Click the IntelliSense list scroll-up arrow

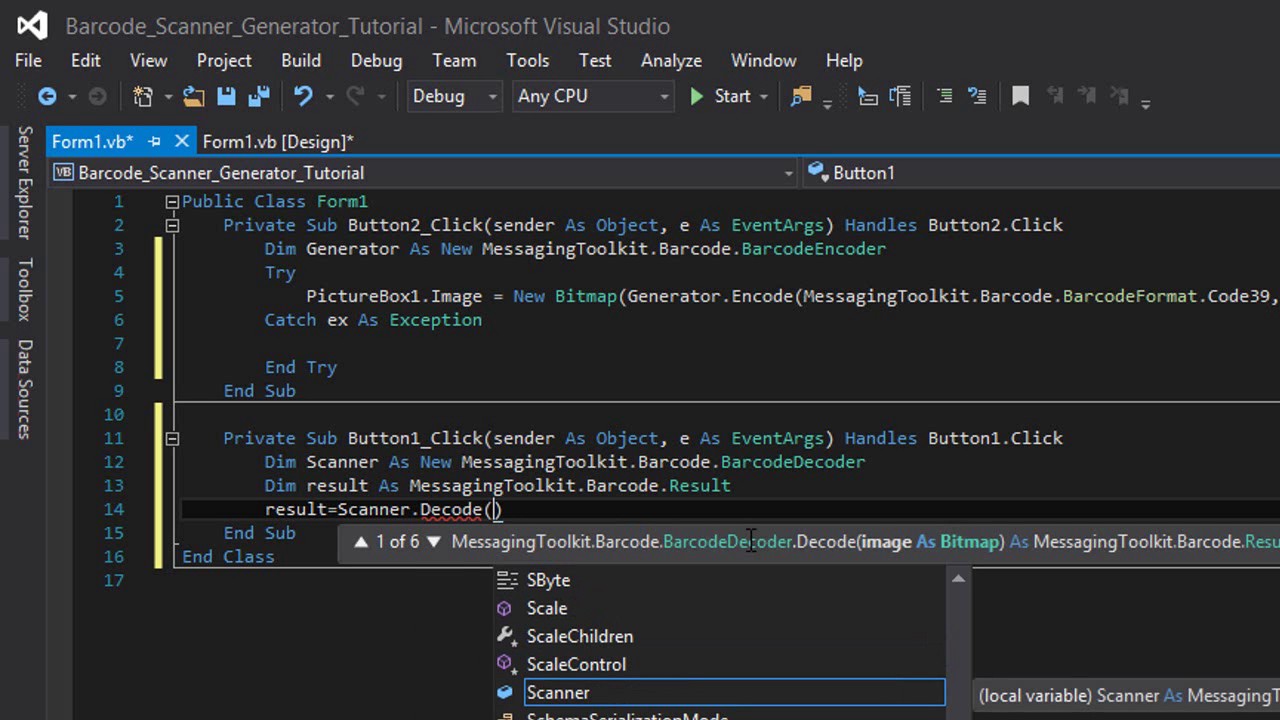(x=958, y=579)
